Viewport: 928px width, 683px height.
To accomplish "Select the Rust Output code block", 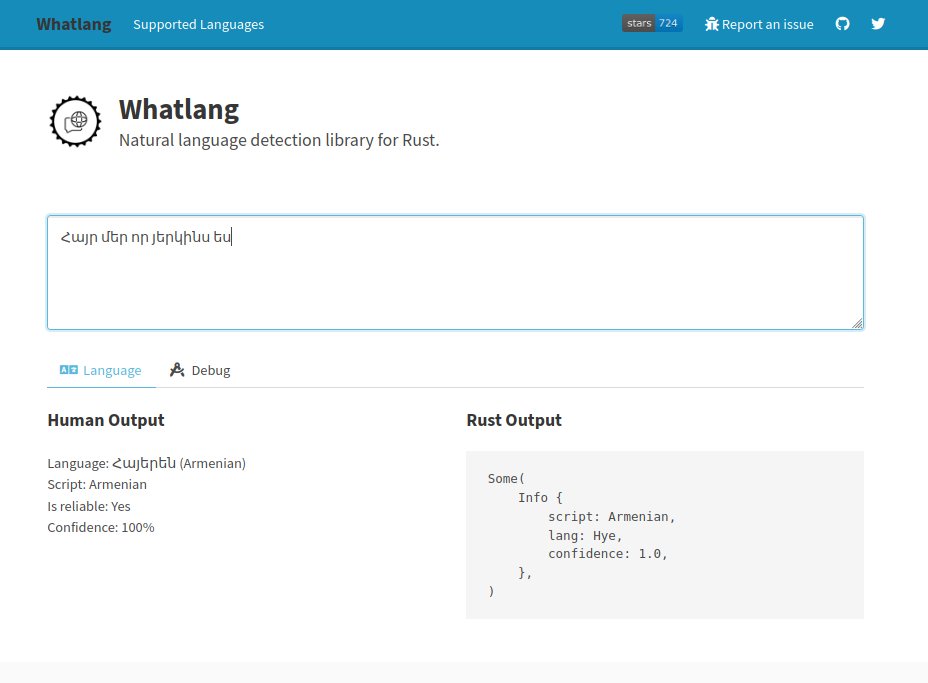I will click(x=665, y=535).
